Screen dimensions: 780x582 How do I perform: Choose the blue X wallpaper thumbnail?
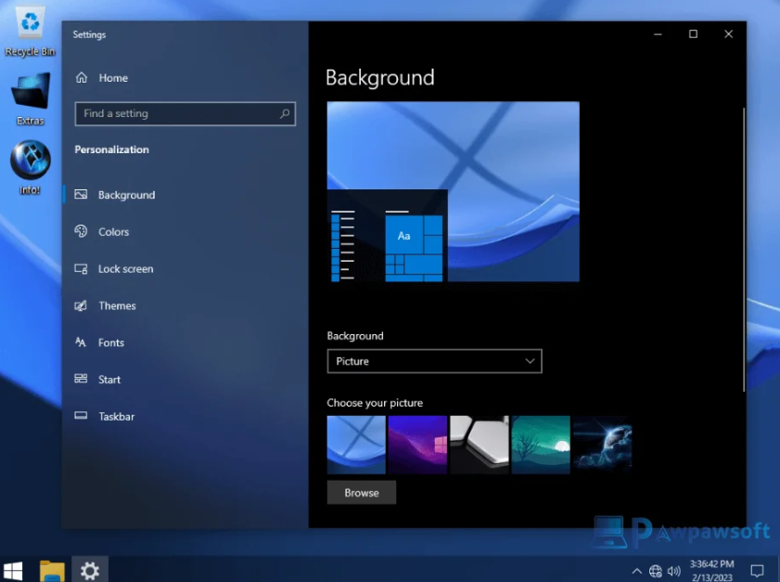tap(356, 445)
